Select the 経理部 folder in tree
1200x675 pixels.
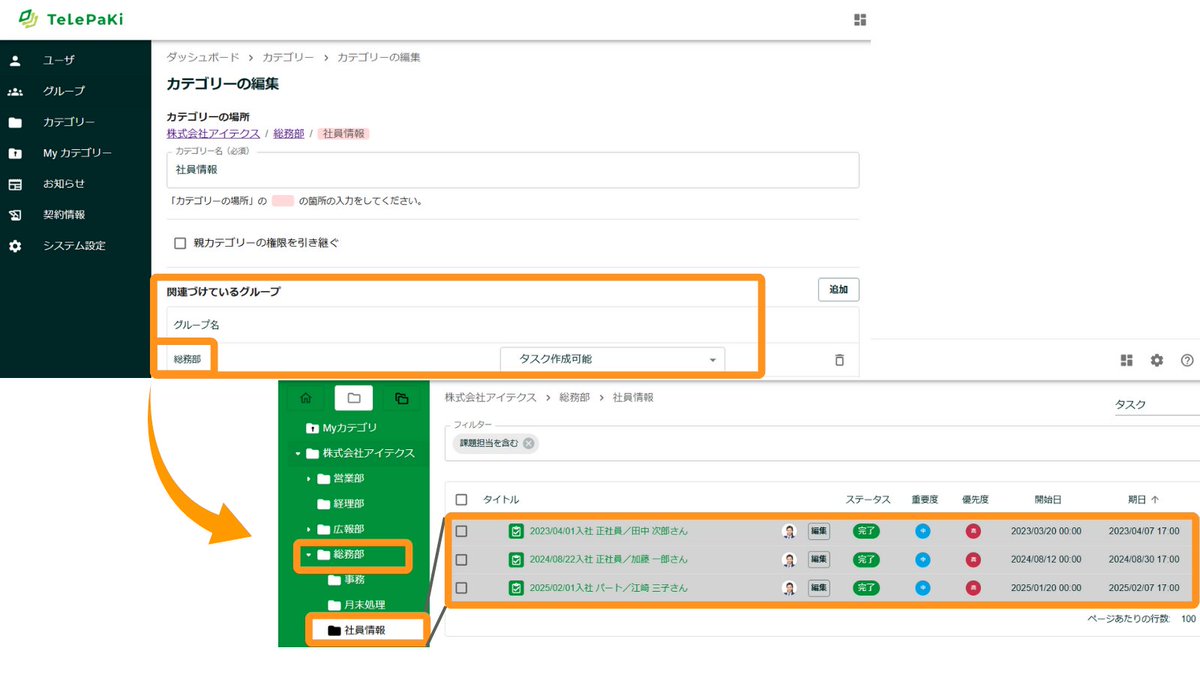(x=340, y=504)
